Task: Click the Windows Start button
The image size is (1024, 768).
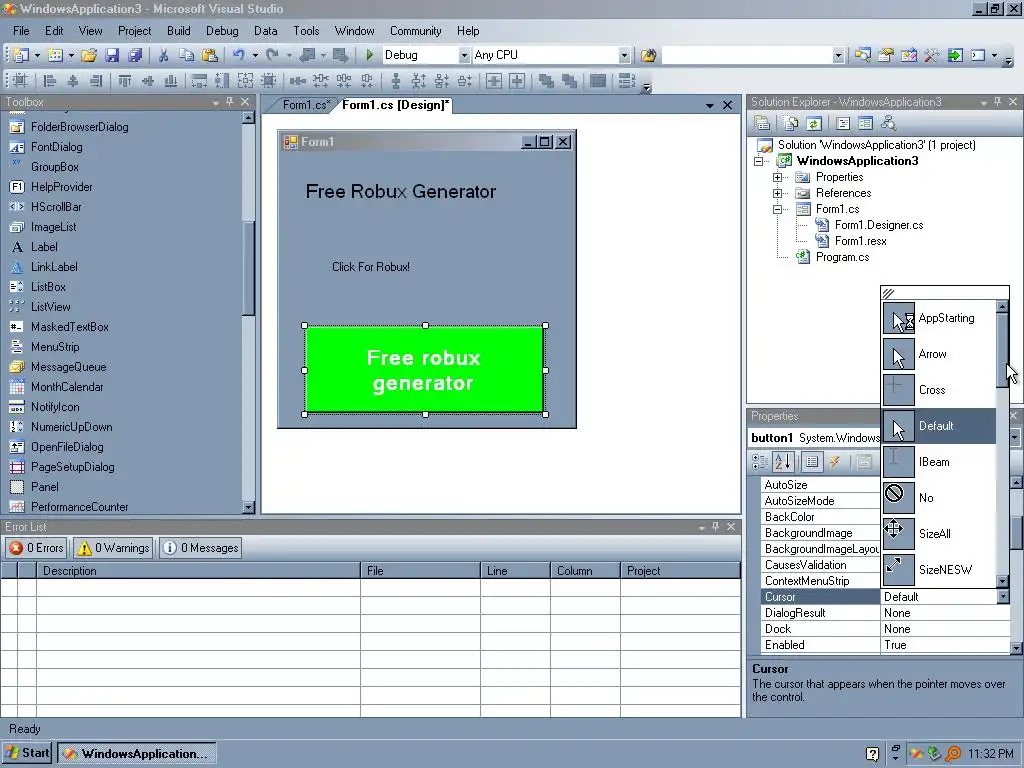Action: [27, 753]
